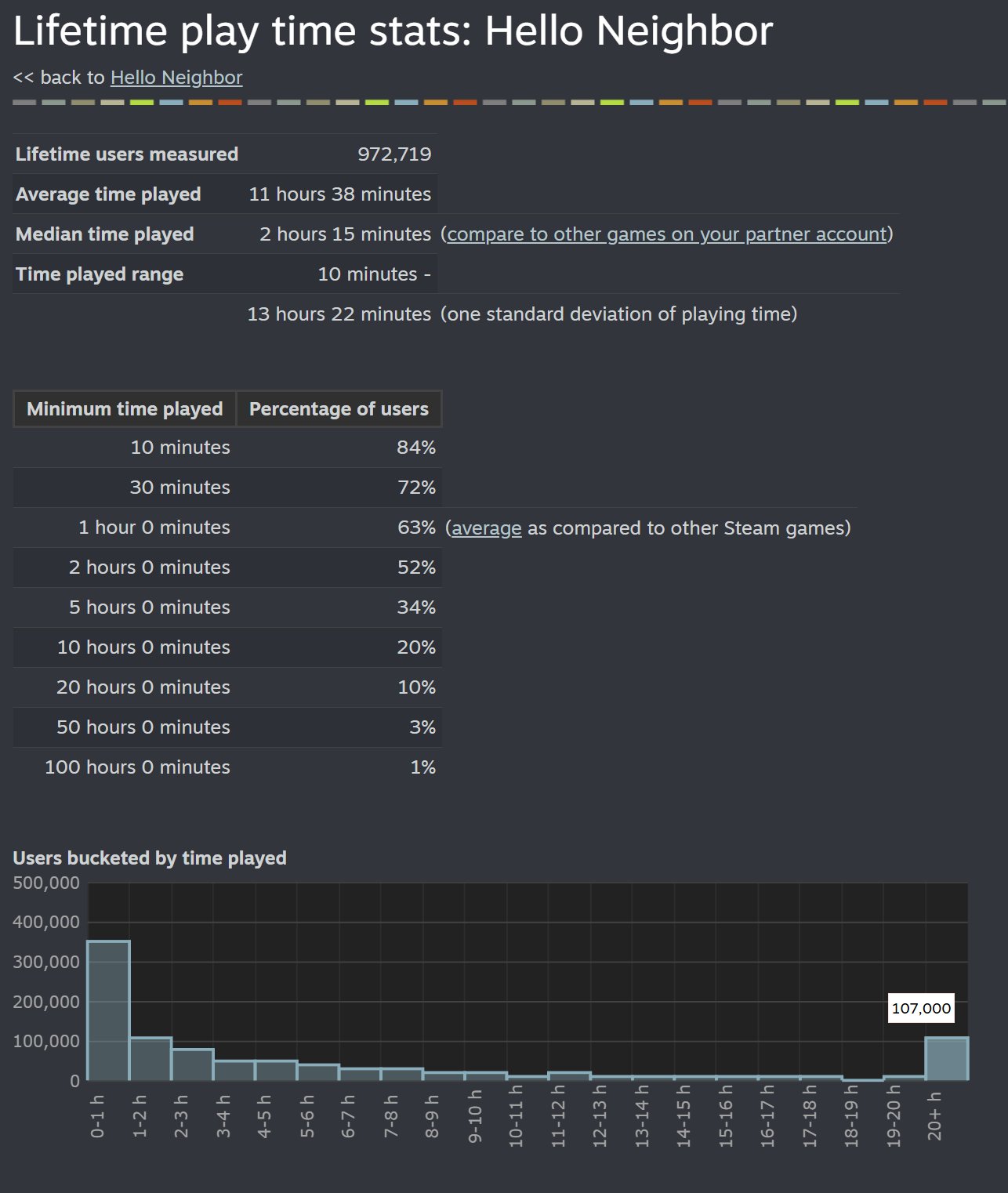Viewport: 1008px width, 1193px height.
Task: Click the Percentage of users column header
Action: pyautogui.click(x=339, y=409)
